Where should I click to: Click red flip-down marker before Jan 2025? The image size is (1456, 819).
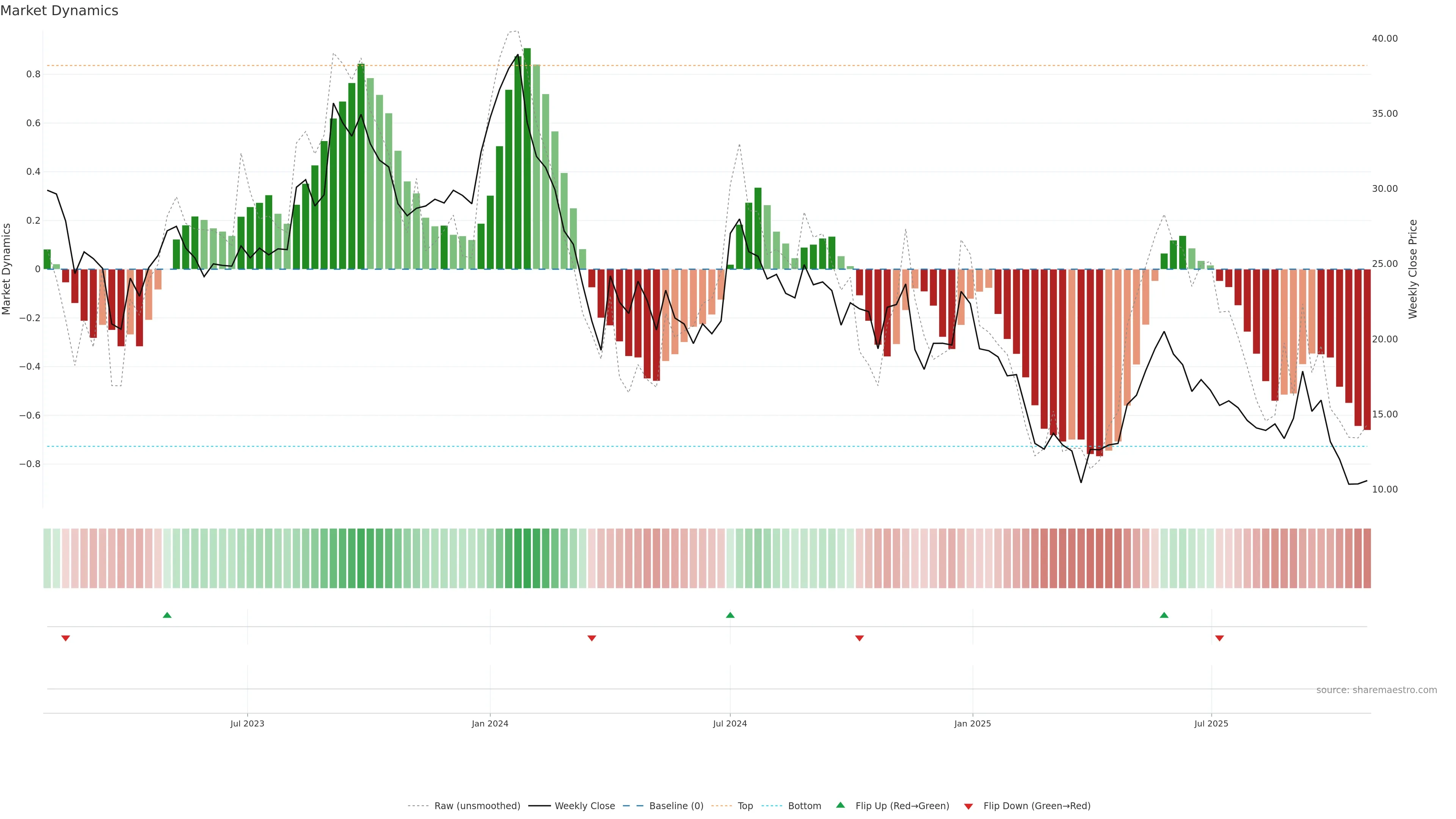pyautogui.click(x=859, y=638)
